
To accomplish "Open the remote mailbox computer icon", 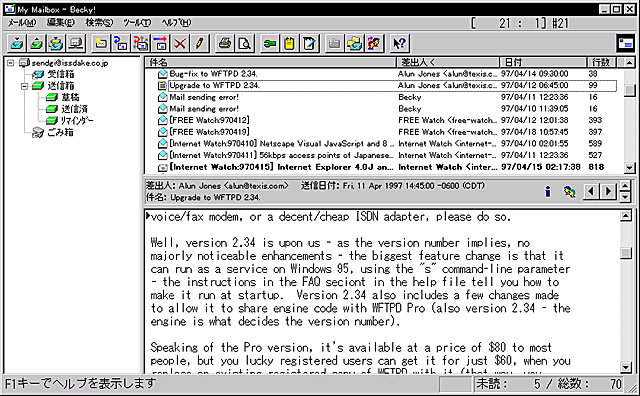I will [76, 43].
